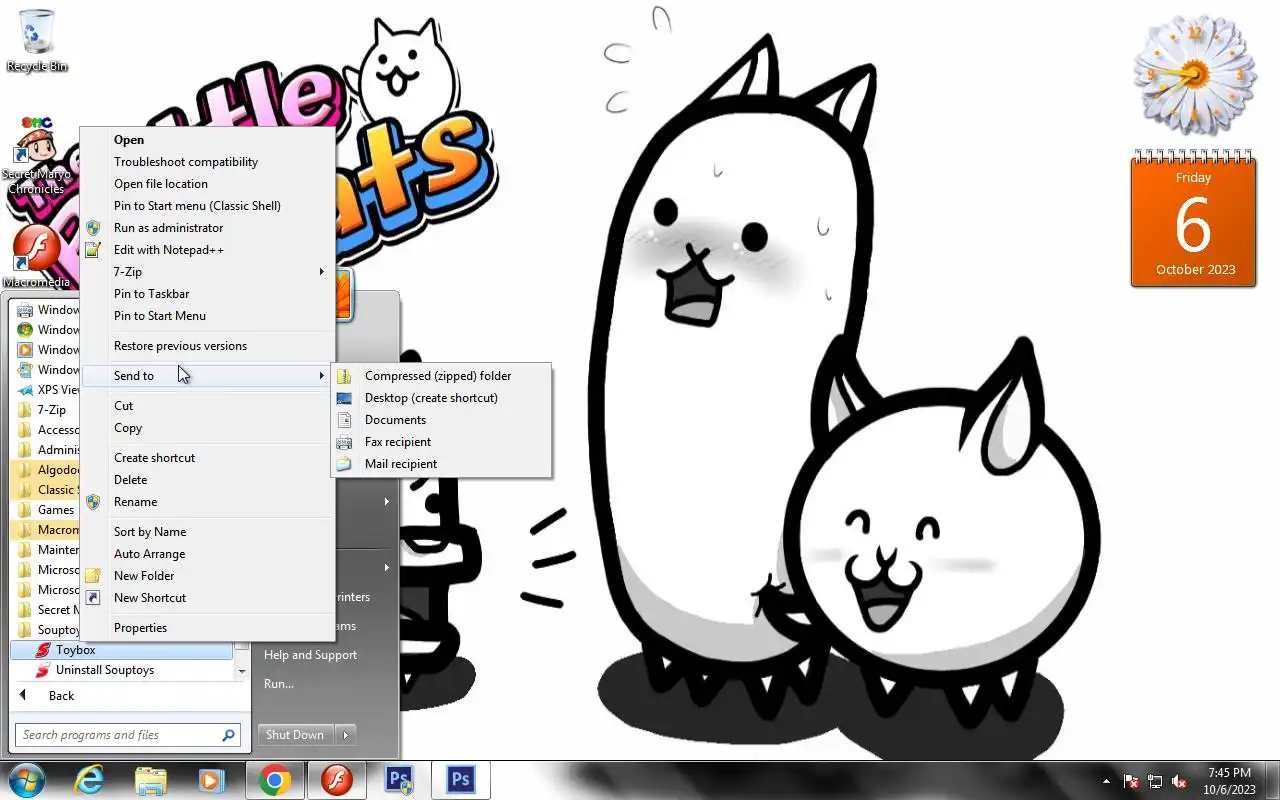Screen dimensions: 1280x800
Task: Select Auto Arrange
Action: (x=207, y=554)
